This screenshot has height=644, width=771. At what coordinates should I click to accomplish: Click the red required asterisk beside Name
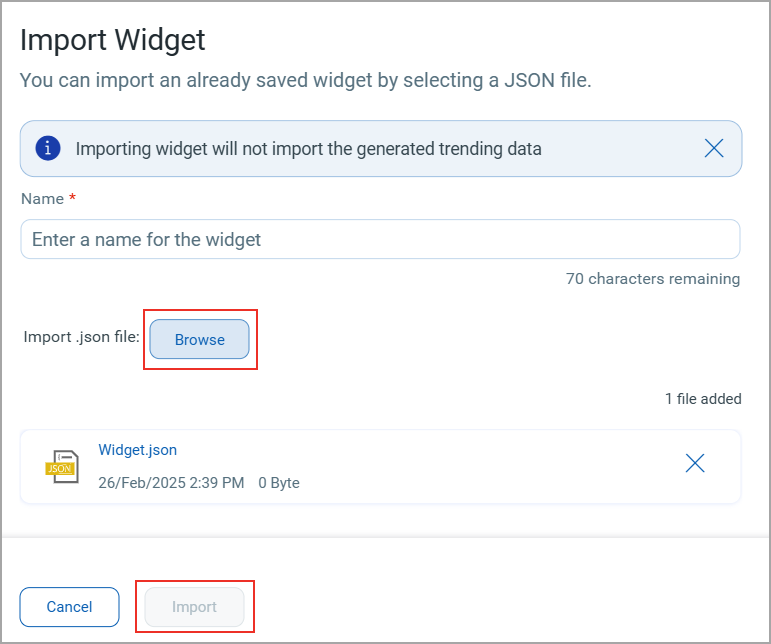coord(72,197)
